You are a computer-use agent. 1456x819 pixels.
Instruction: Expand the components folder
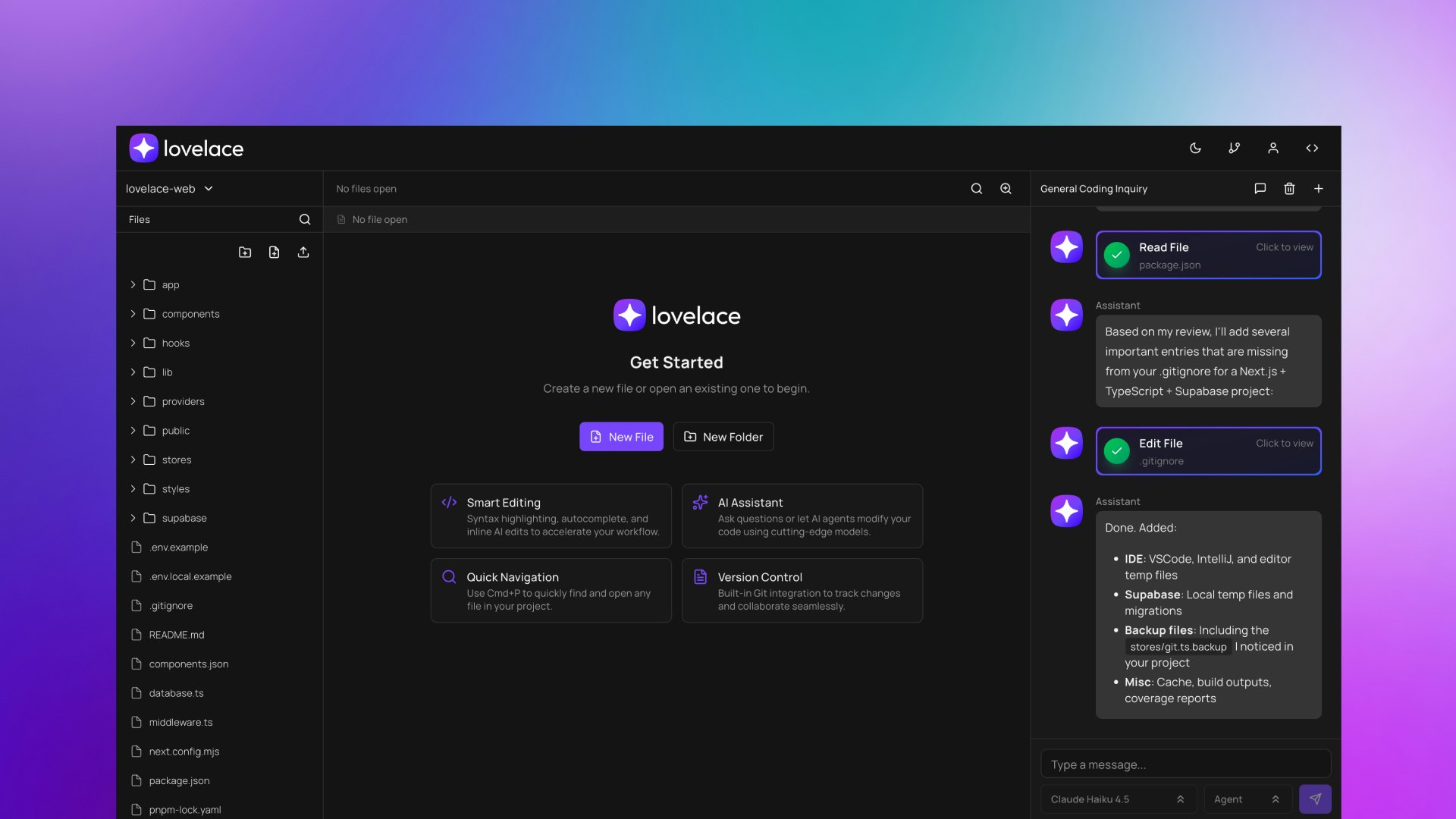point(190,314)
